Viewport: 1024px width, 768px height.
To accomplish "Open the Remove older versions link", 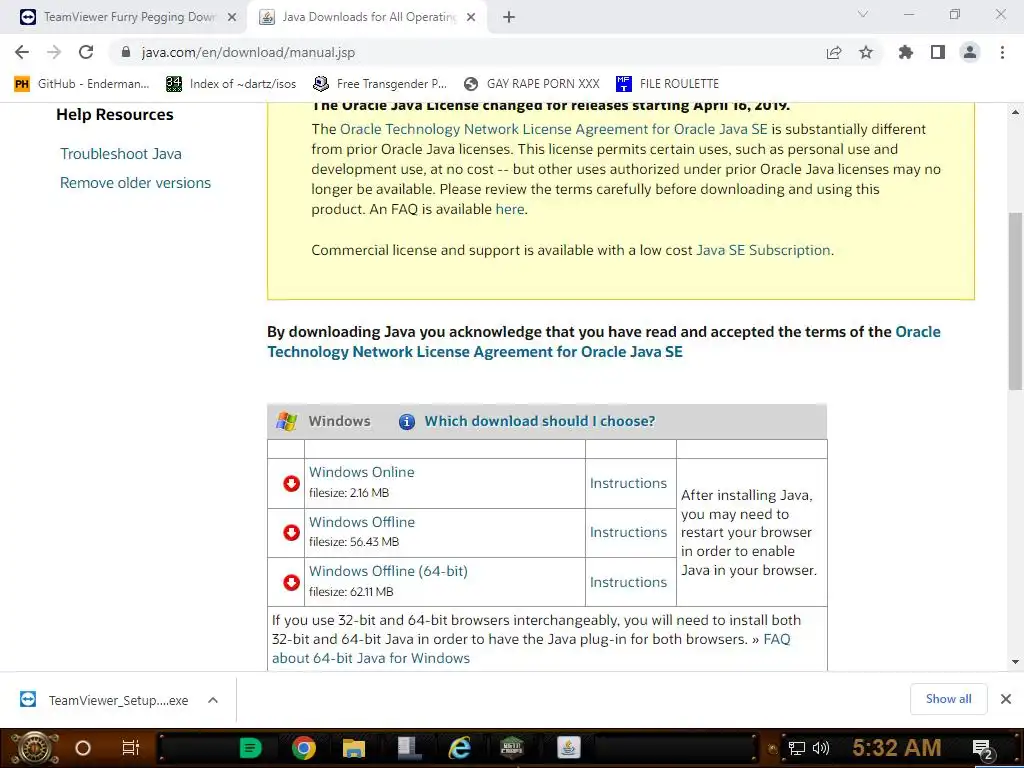I will point(135,183).
